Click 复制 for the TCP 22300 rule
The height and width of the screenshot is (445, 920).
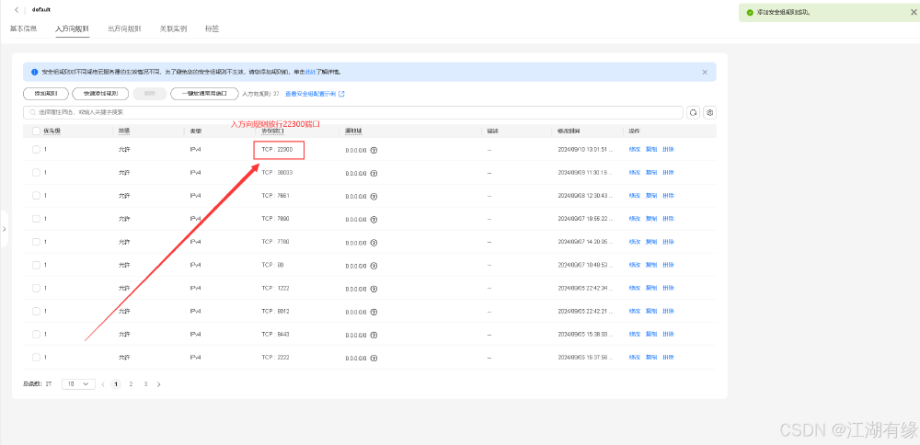[x=651, y=150]
